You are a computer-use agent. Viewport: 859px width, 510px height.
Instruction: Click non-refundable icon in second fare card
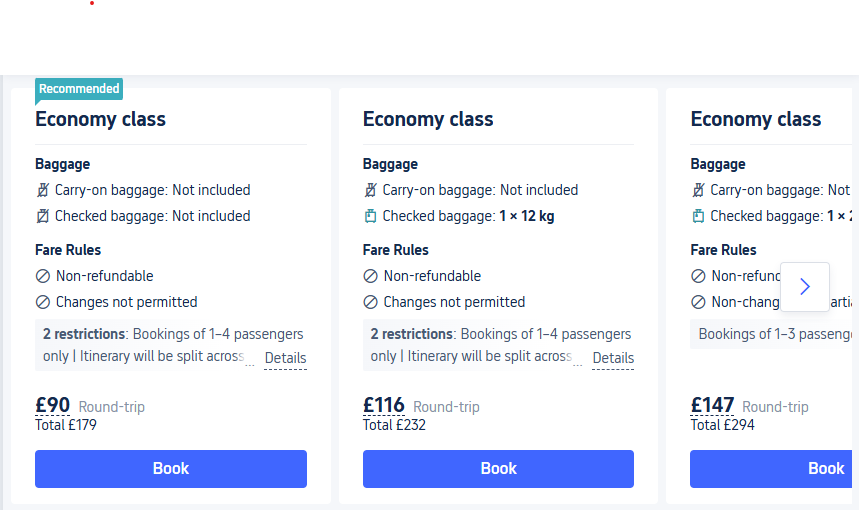(370, 276)
